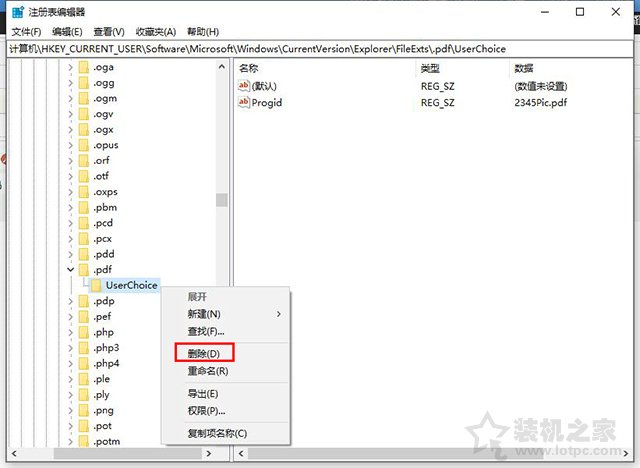Screen dimensions: 640x468
Task: Click the .php folder icon
Action: [x=84, y=332]
